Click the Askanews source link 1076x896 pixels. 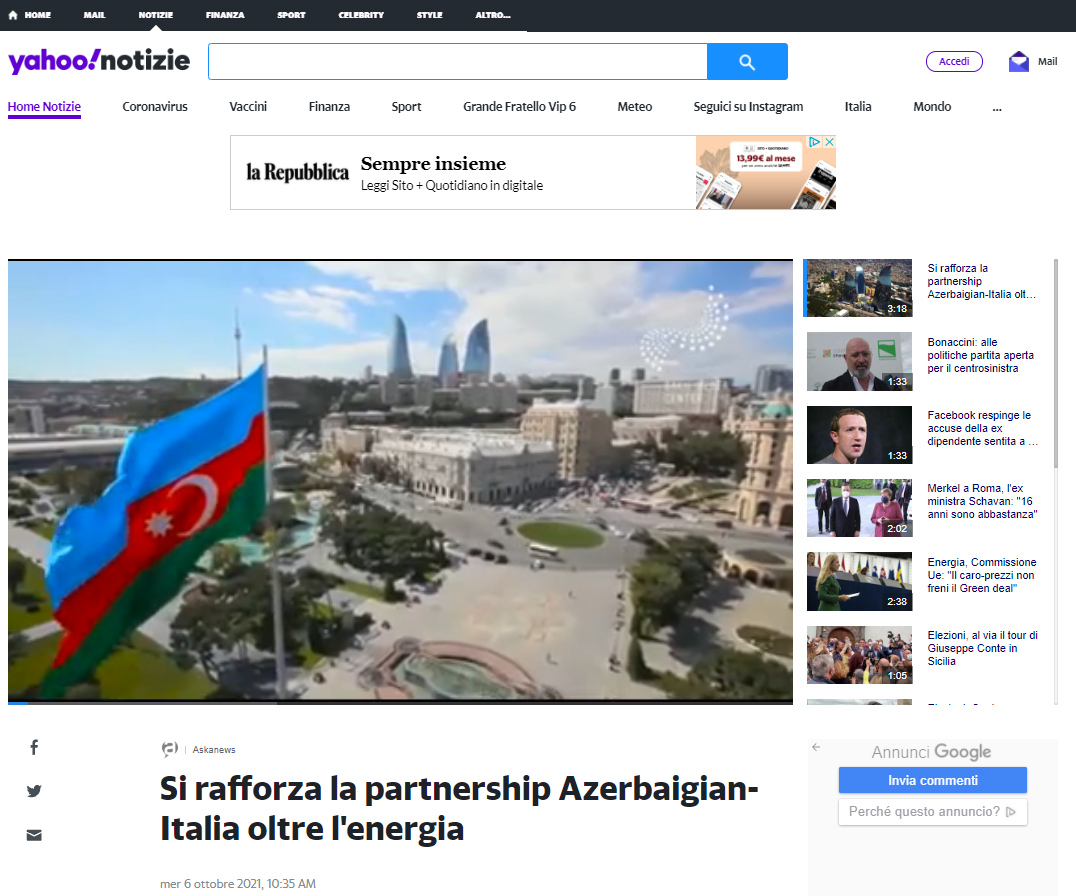(214, 750)
